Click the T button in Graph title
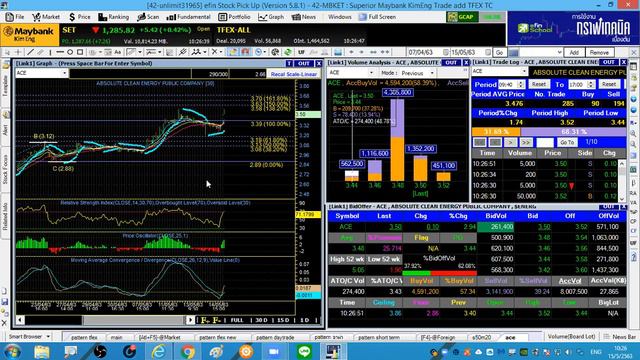Viewport: 640px width, 360px height. click(289, 63)
